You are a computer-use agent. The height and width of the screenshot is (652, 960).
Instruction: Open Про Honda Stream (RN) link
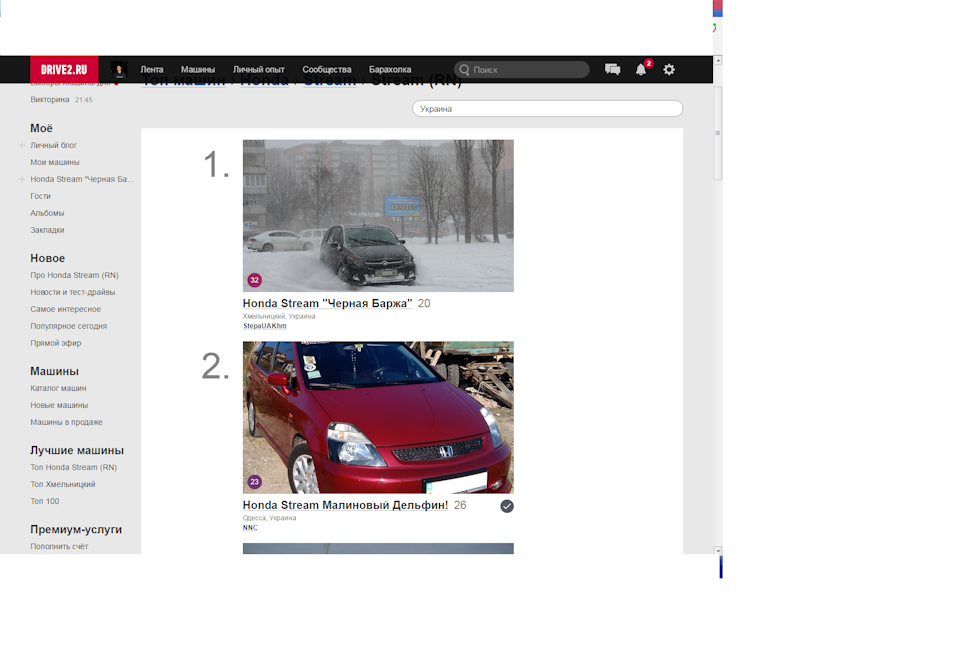click(75, 275)
